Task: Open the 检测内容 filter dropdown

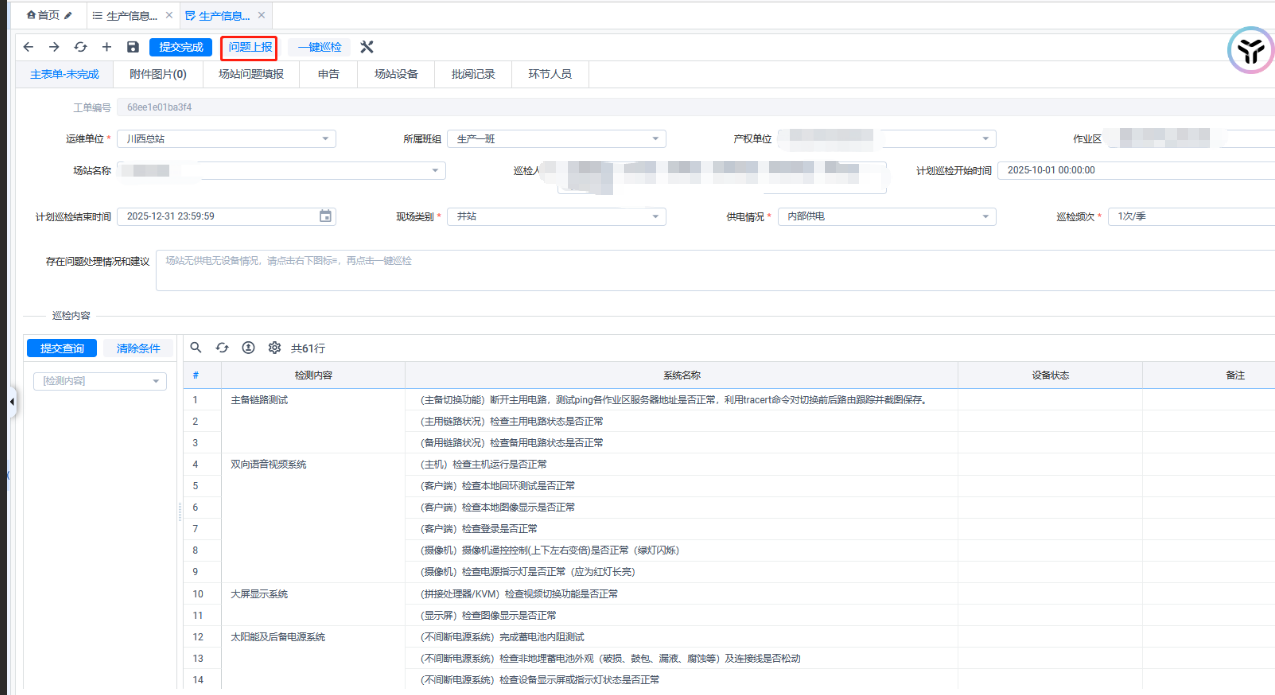Action: click(x=156, y=381)
